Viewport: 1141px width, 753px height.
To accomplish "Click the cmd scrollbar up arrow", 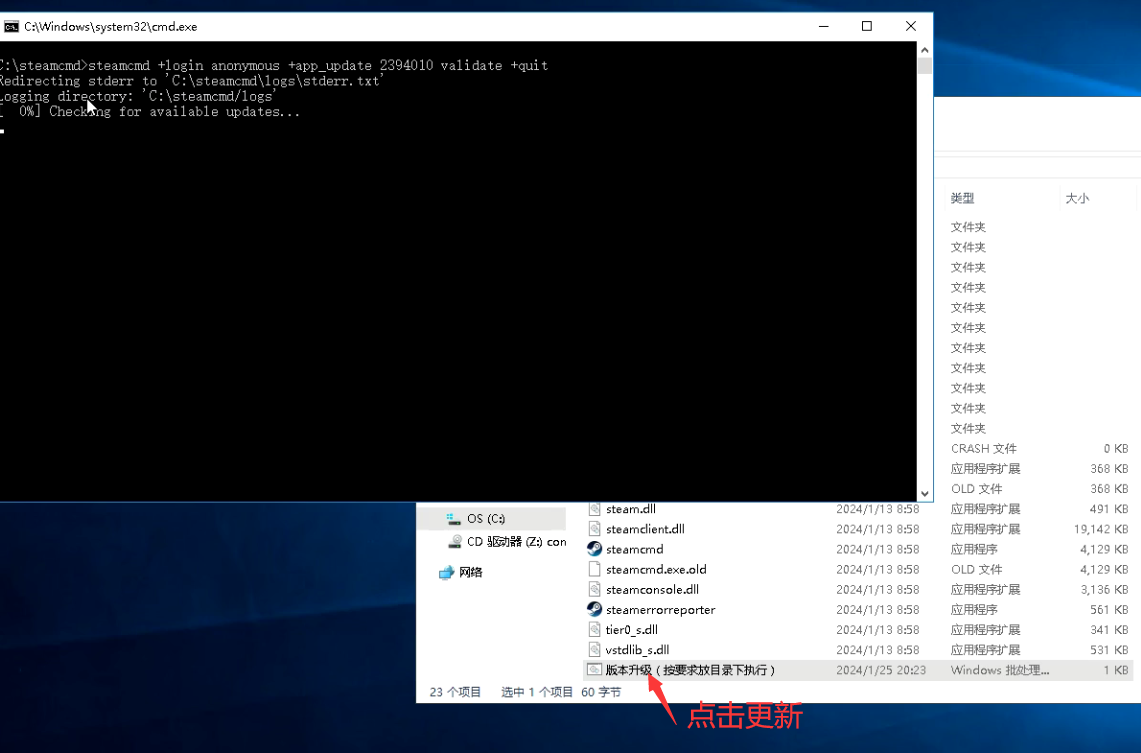I will [x=924, y=50].
